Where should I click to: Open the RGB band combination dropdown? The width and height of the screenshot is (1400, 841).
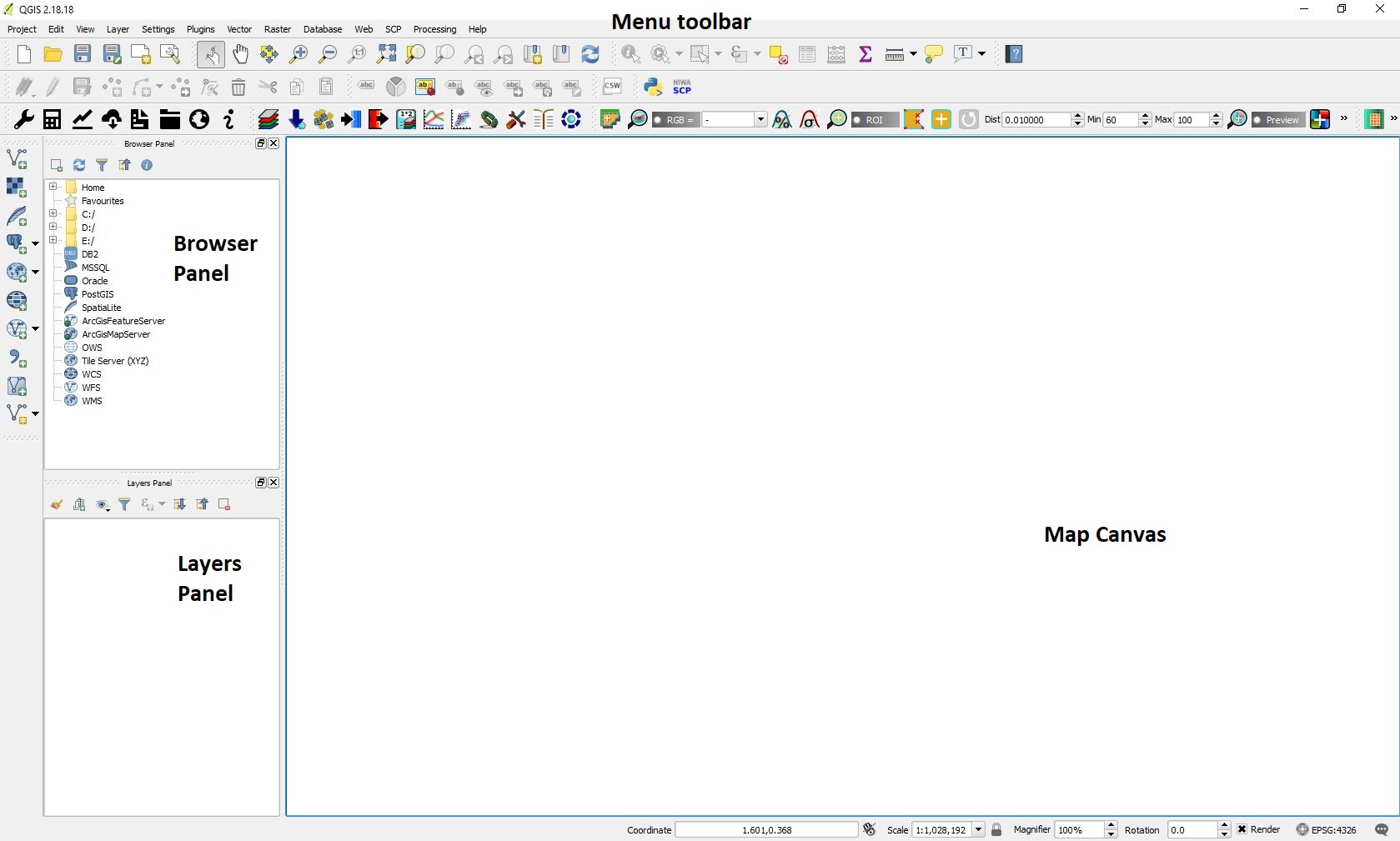click(760, 119)
